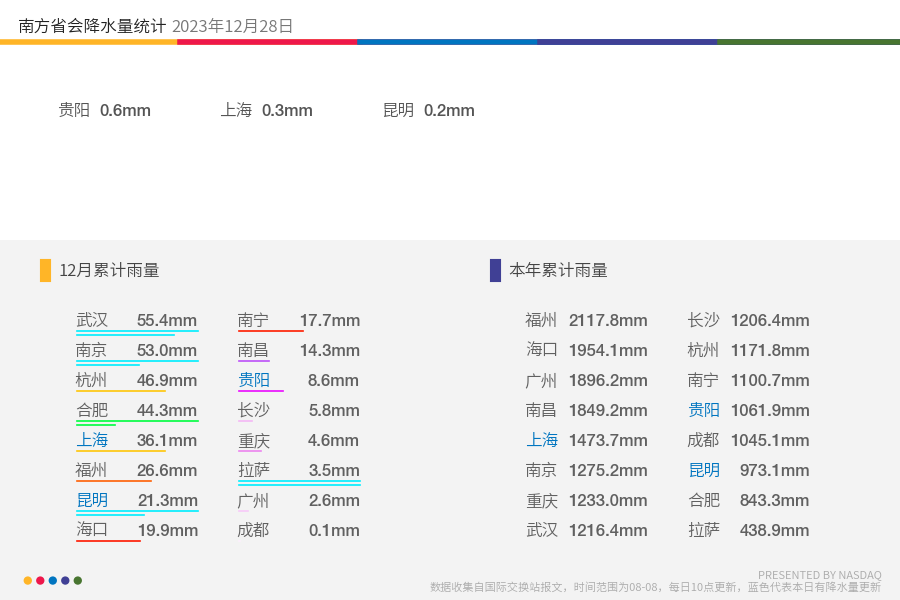Click 昆明 0.2mm daily rainfall entry
Viewport: 900px width, 600px height.
click(x=429, y=110)
